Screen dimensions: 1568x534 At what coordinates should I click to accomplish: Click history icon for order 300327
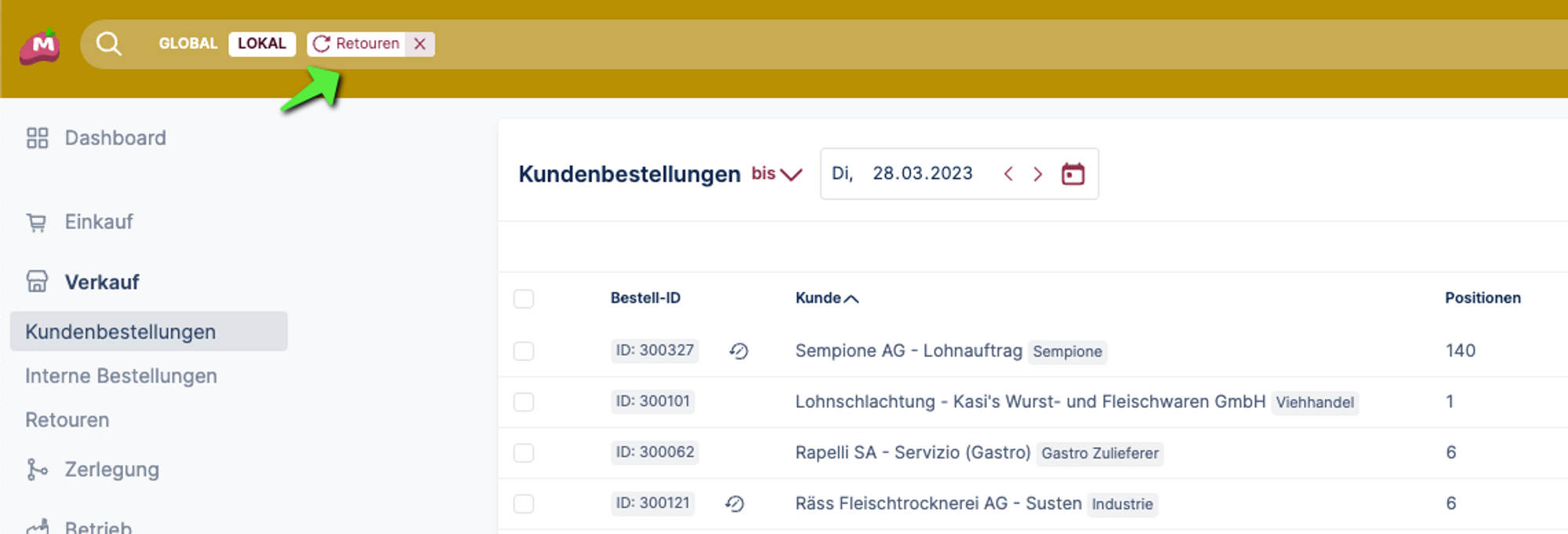pyautogui.click(x=739, y=351)
